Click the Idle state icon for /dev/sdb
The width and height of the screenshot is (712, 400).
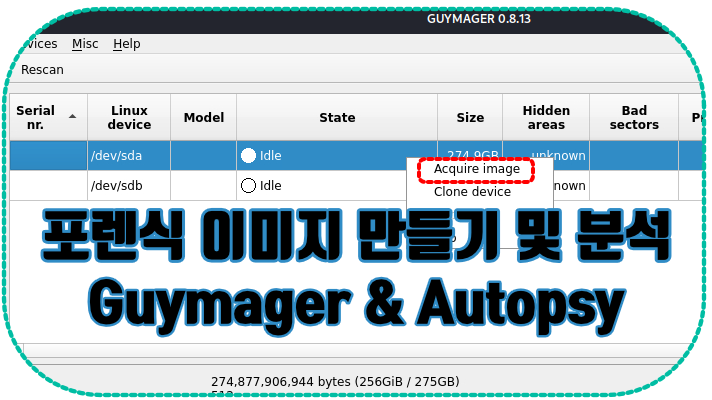[248, 185]
